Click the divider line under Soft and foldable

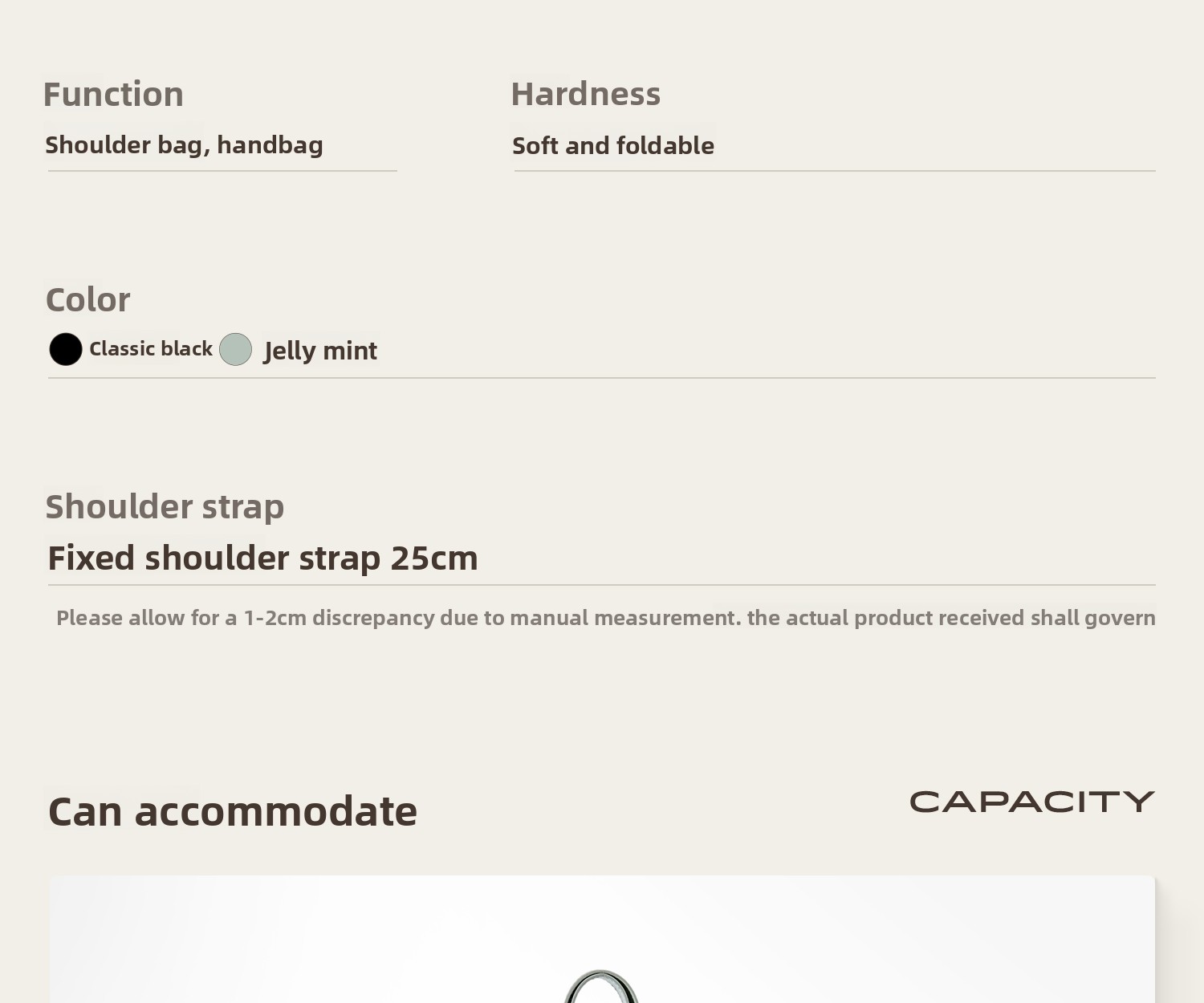tap(835, 171)
